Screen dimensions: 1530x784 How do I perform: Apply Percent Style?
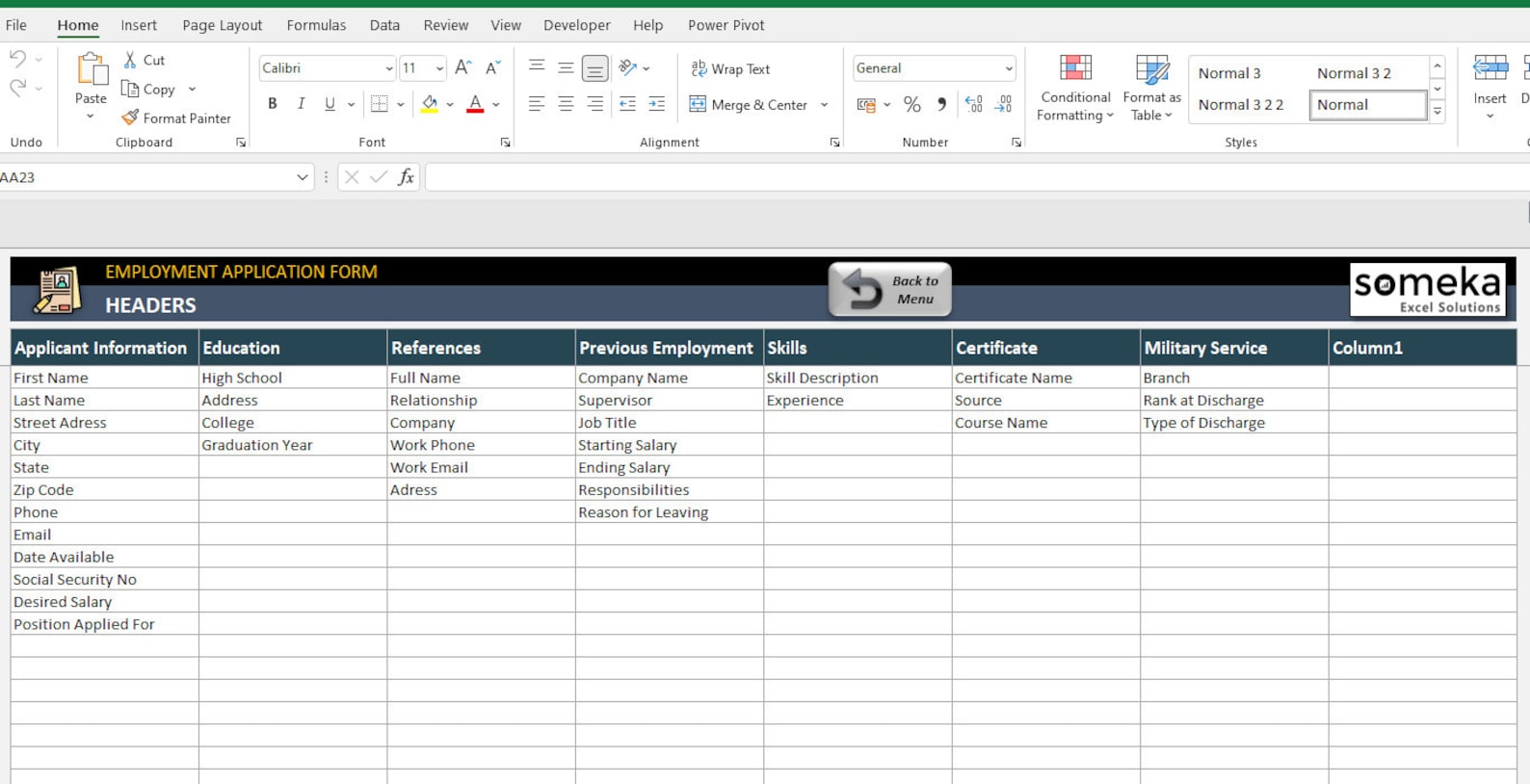point(912,104)
